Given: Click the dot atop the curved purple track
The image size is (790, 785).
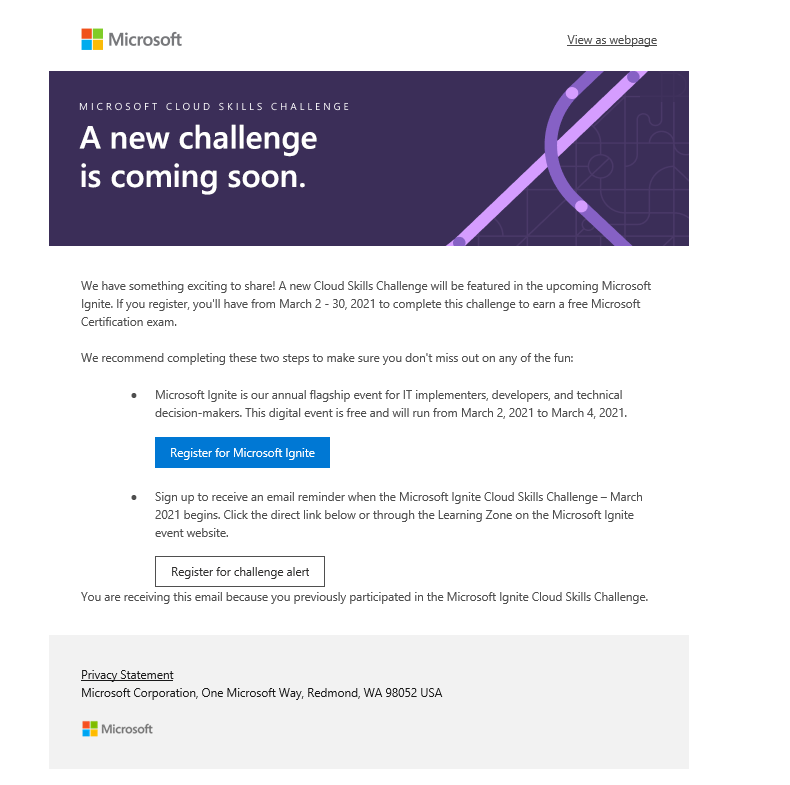Looking at the screenshot, I should (x=572, y=93).
